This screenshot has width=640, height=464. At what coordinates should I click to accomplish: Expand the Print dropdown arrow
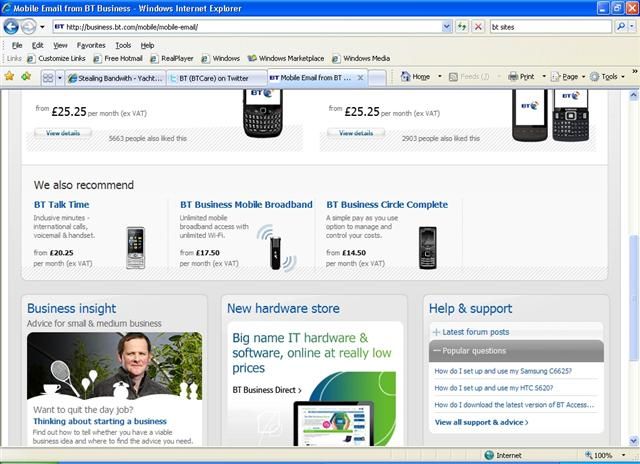544,76
